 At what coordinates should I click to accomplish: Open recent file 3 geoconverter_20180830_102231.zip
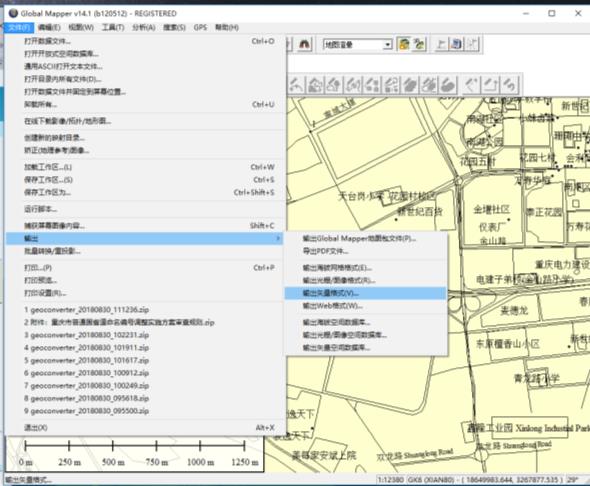click(145, 335)
